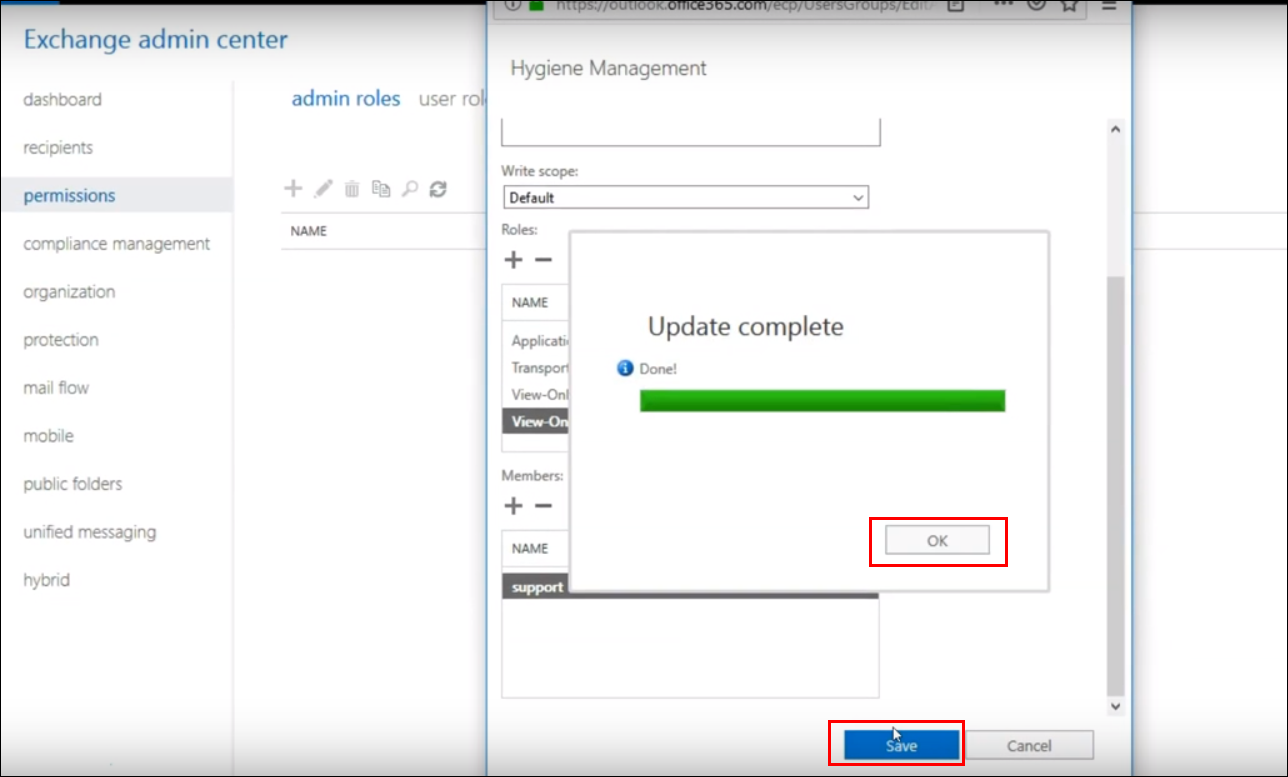Screen dimensions: 1288x777
Task: Click the empty text box above Write scope
Action: pos(691,132)
